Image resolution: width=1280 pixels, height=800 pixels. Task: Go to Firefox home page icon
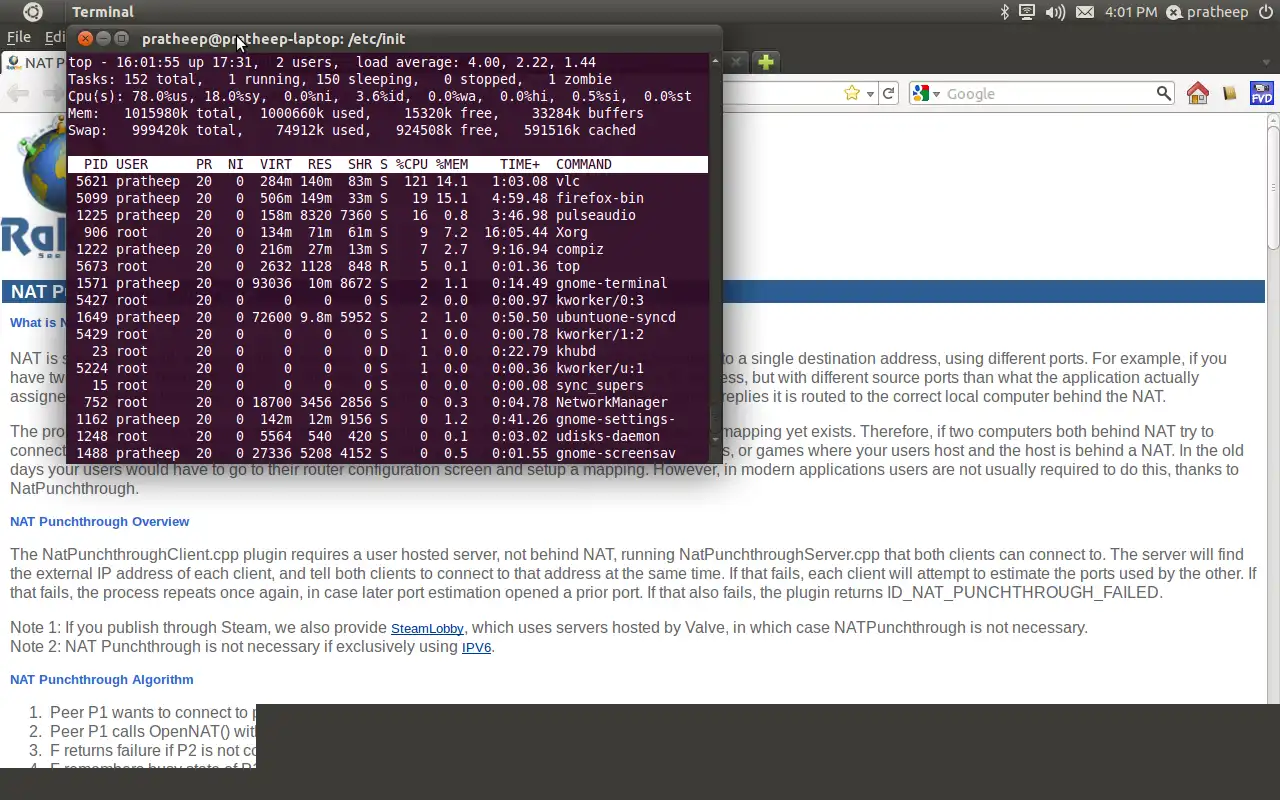(1198, 93)
